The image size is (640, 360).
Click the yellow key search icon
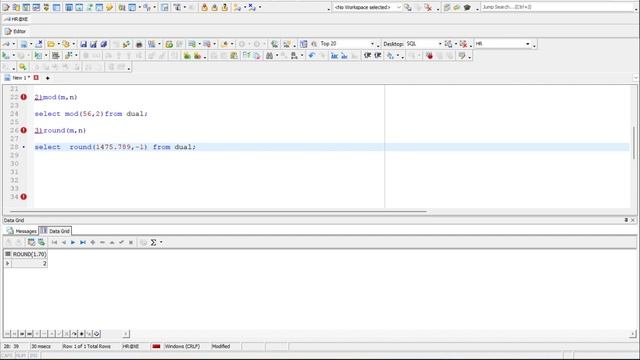pos(22,67)
